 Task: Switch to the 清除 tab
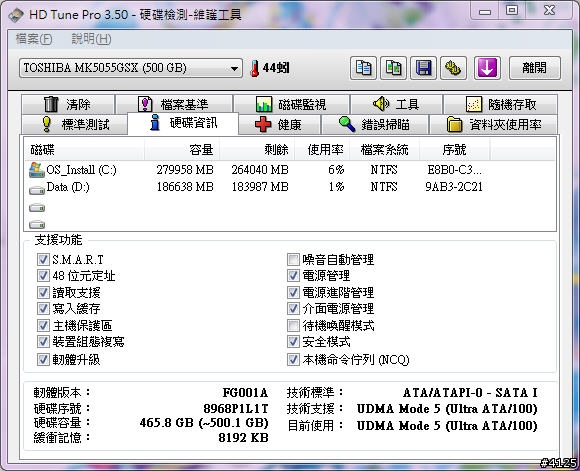68,104
